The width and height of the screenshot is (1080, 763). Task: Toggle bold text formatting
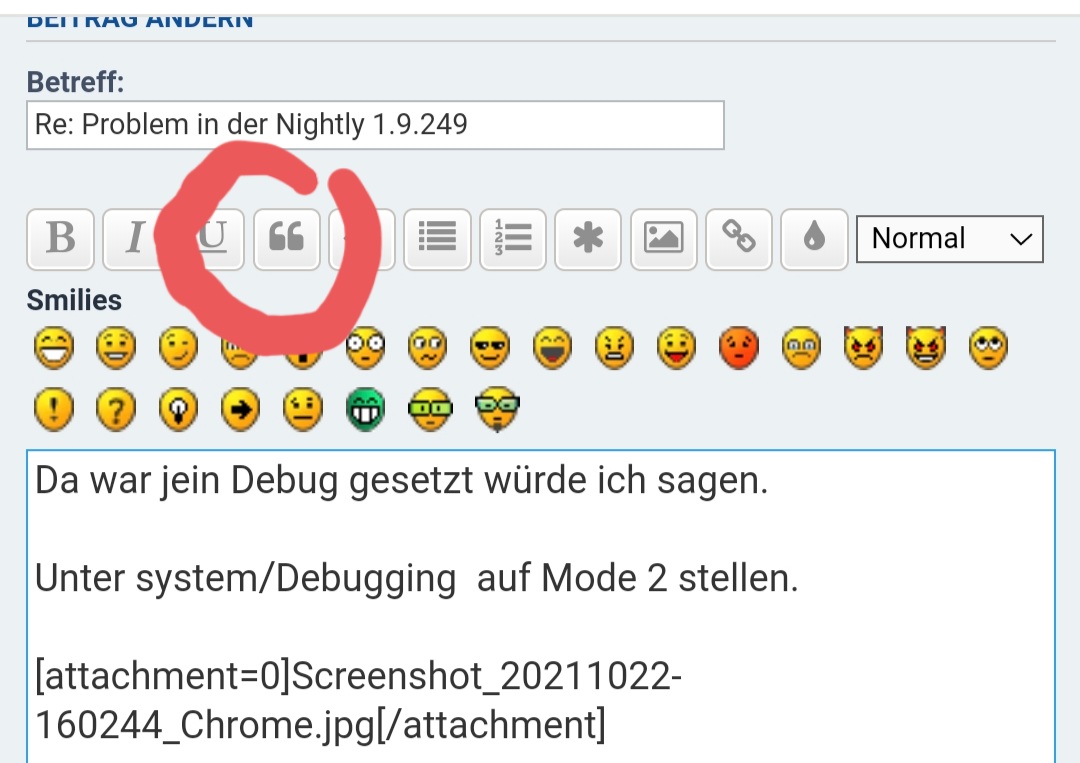[x=61, y=239]
